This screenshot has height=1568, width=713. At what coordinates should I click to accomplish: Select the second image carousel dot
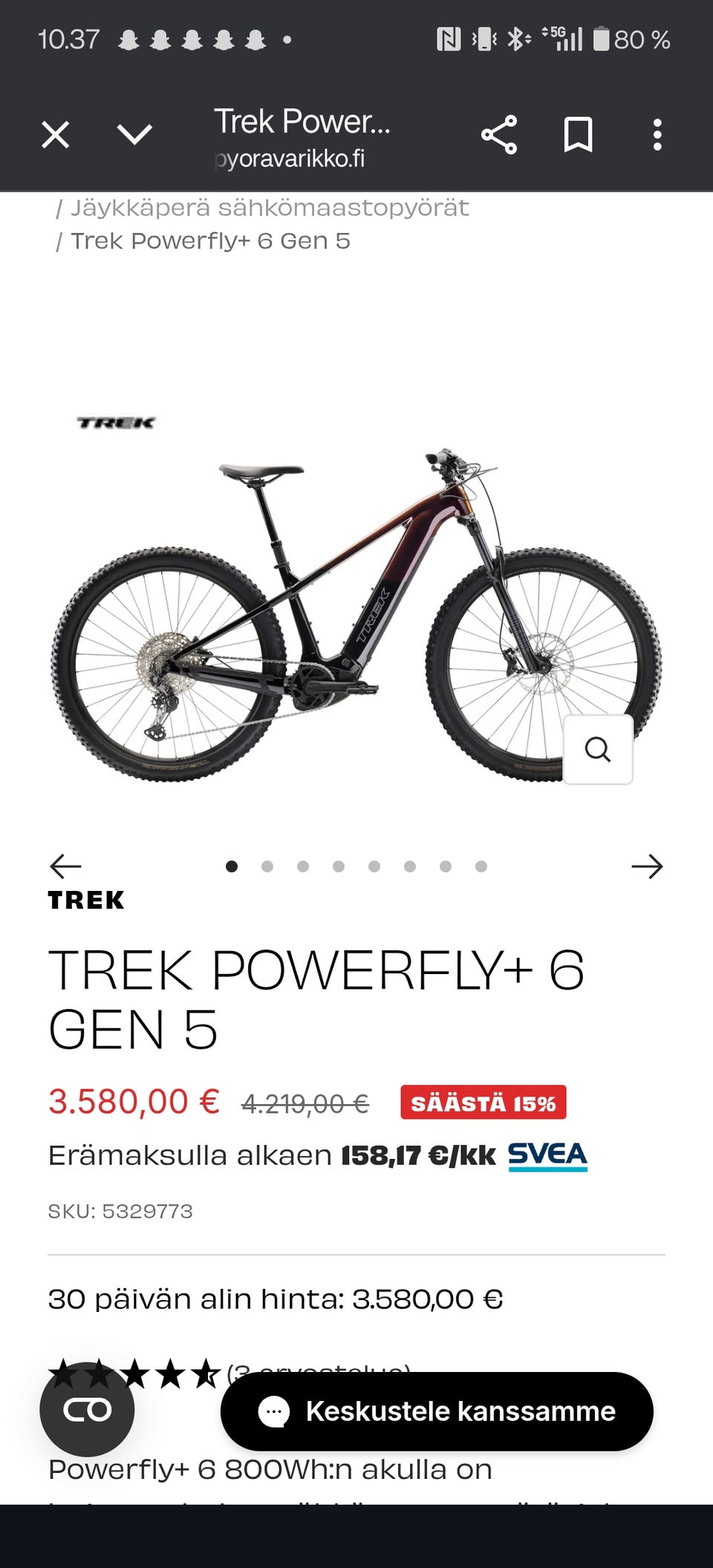(267, 866)
